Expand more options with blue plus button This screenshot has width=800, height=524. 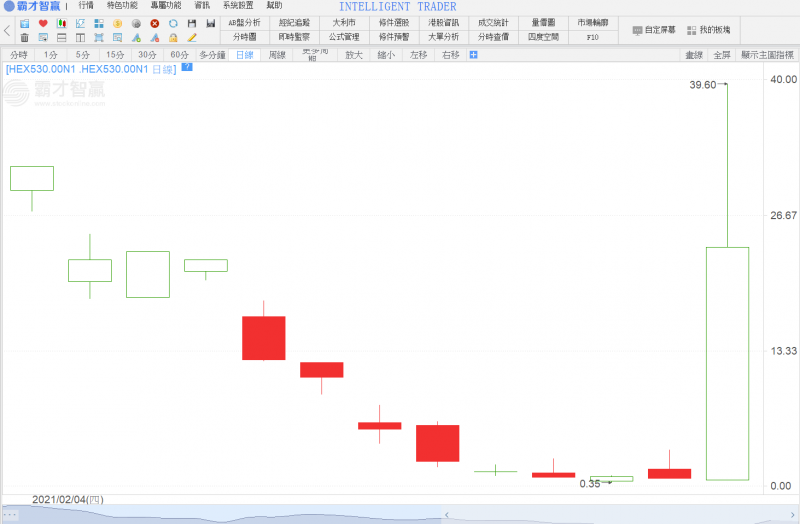click(473, 55)
